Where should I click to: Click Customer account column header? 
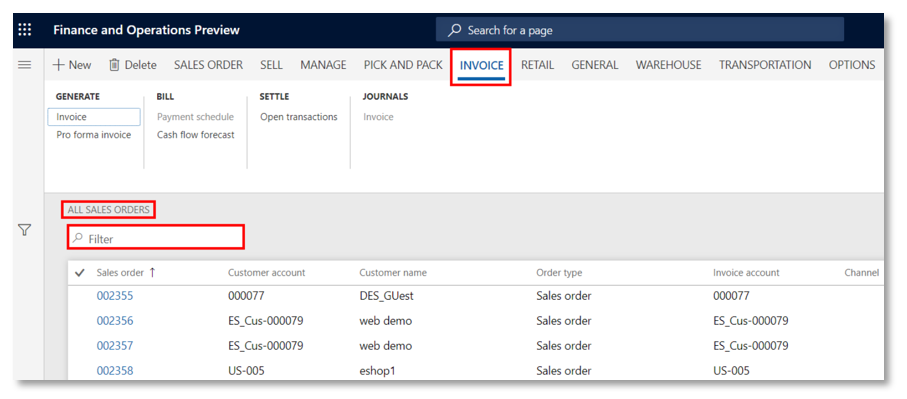pyautogui.click(x=266, y=272)
